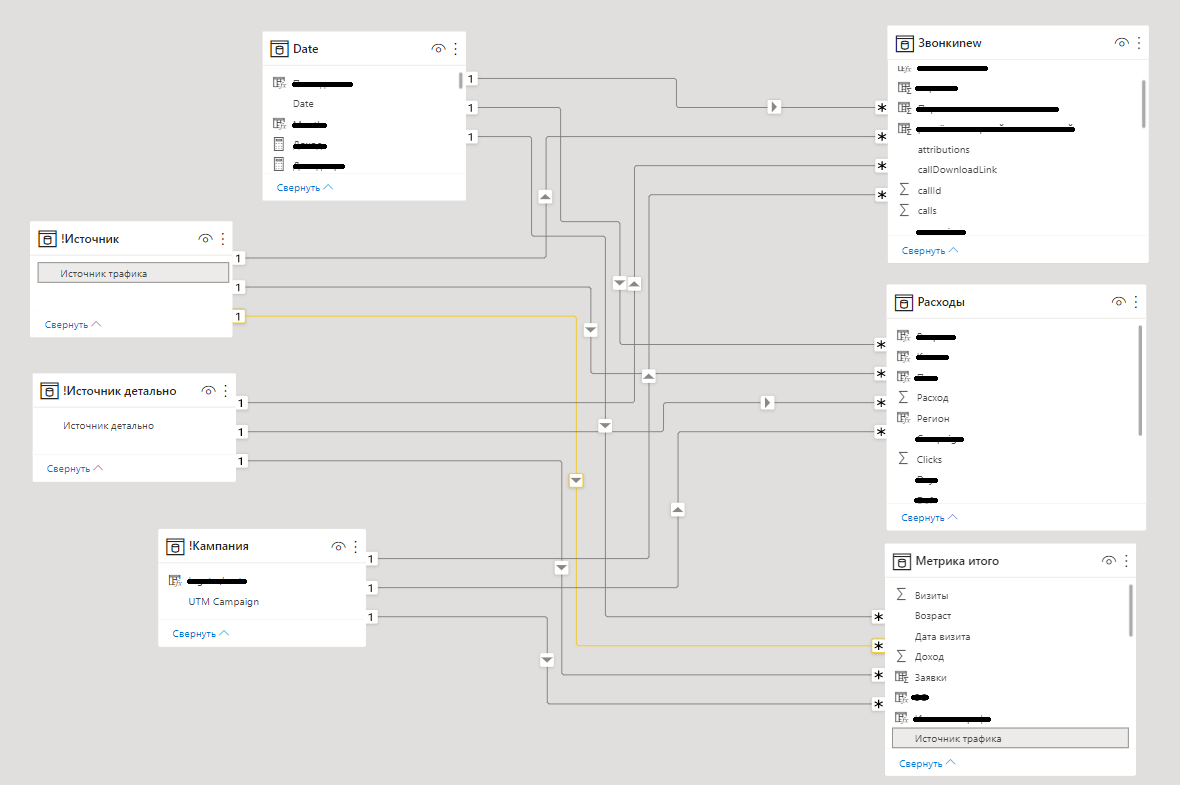Select the highlighted yellow relationship arrow

pyautogui.click(x=576, y=480)
